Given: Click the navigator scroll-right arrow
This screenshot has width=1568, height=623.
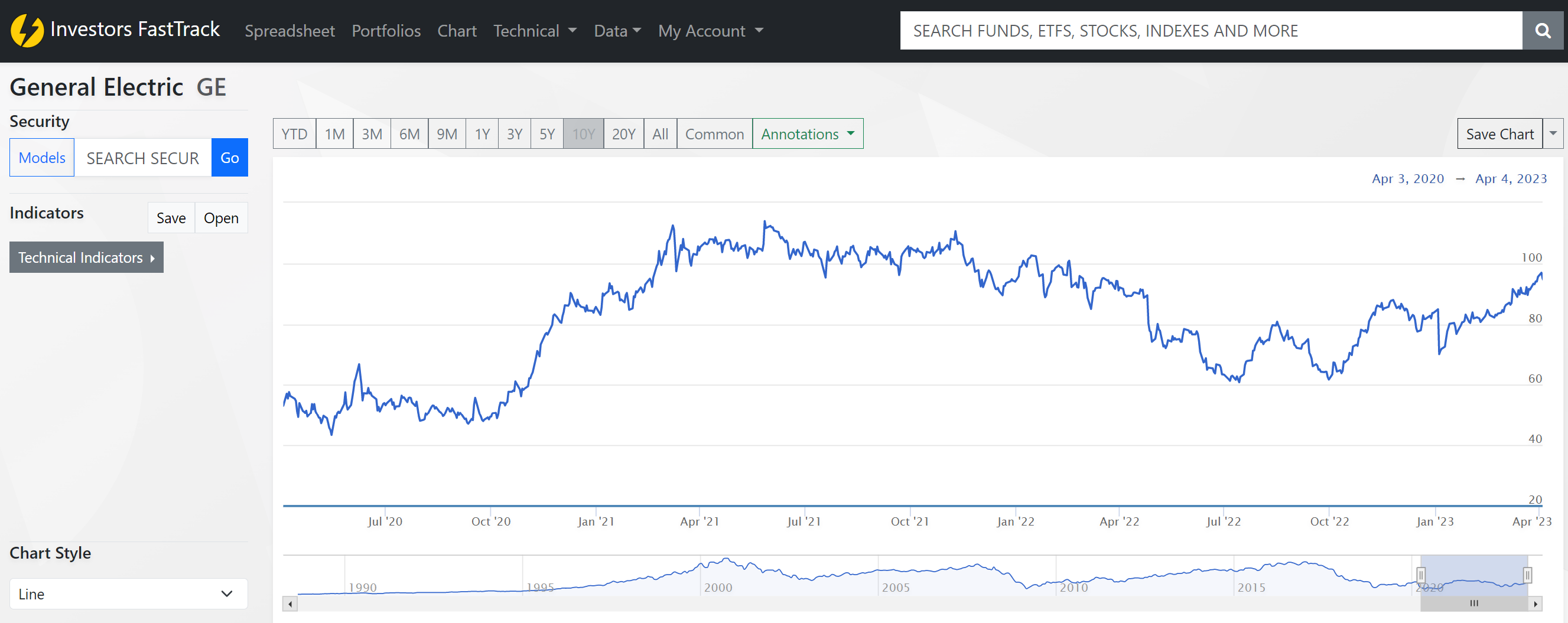Looking at the screenshot, I should coord(1536,604).
